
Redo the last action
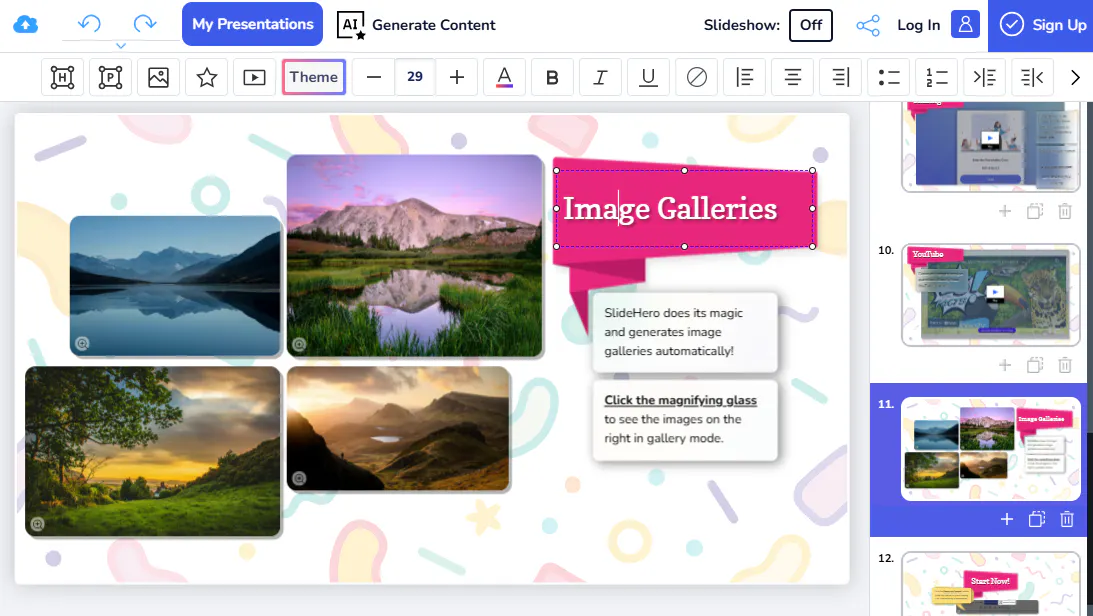[x=145, y=24]
